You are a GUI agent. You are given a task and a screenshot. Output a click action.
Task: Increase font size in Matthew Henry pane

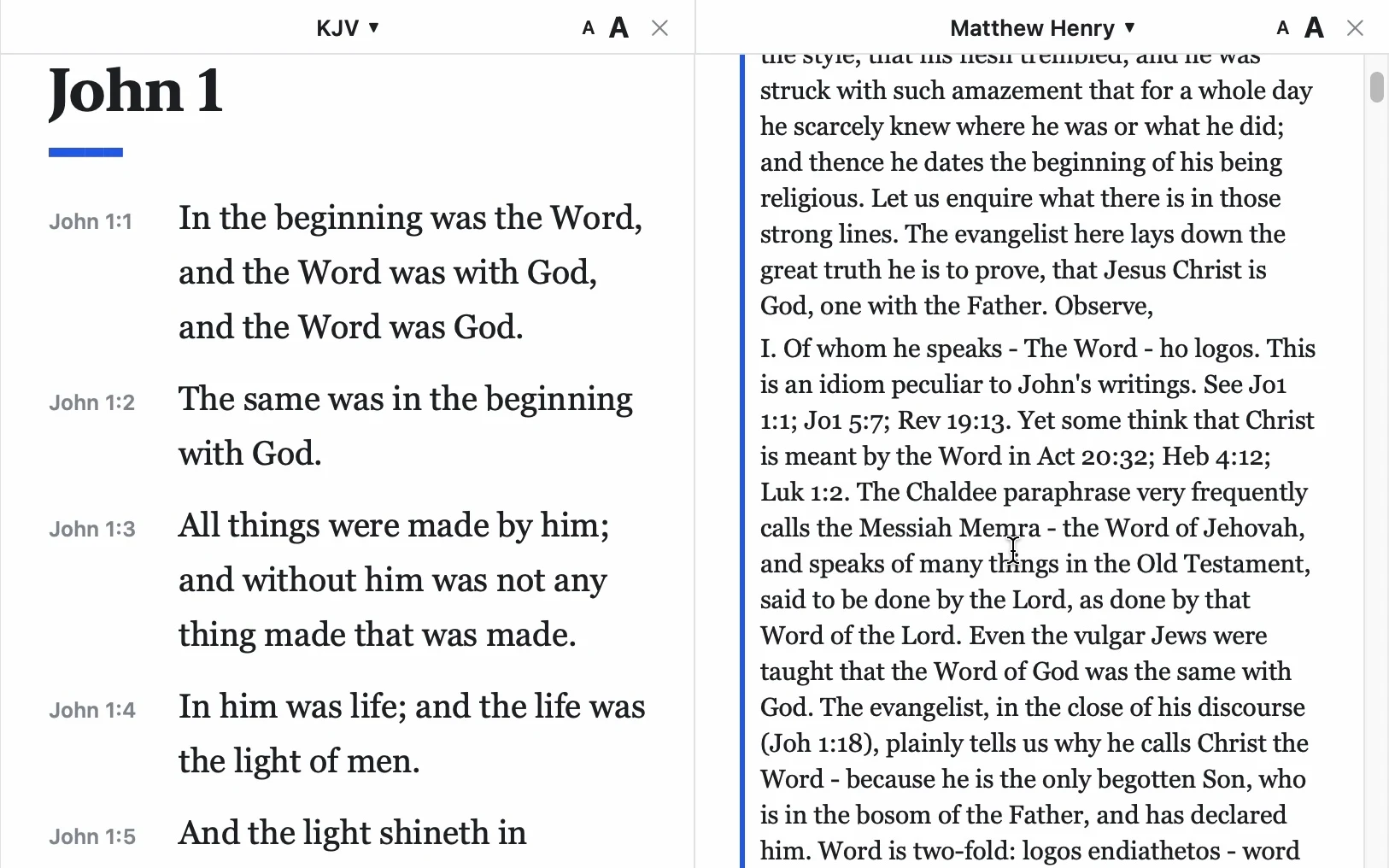pyautogui.click(x=1315, y=28)
